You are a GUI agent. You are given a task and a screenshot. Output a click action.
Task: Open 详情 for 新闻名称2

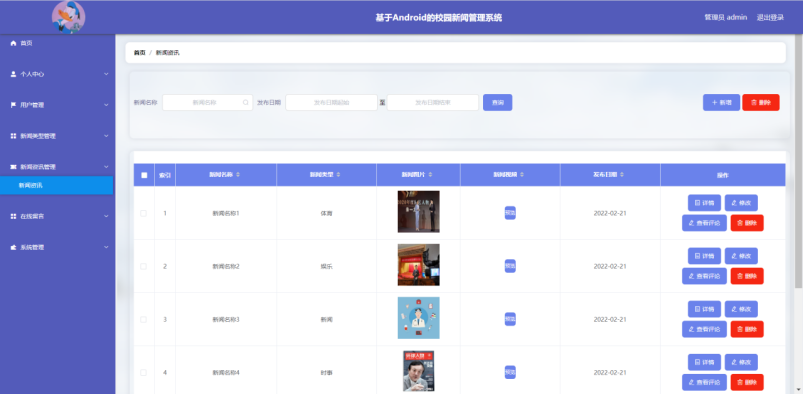pos(704,256)
